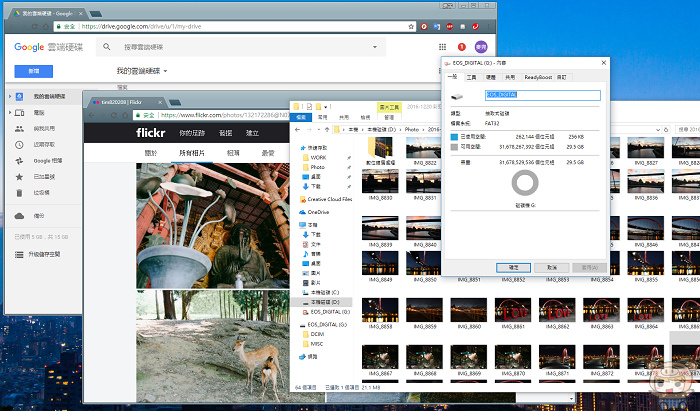Screen dimensions: 700x411
Task: Click the OneDrive icon in Explorer sidebar
Action: [303, 212]
